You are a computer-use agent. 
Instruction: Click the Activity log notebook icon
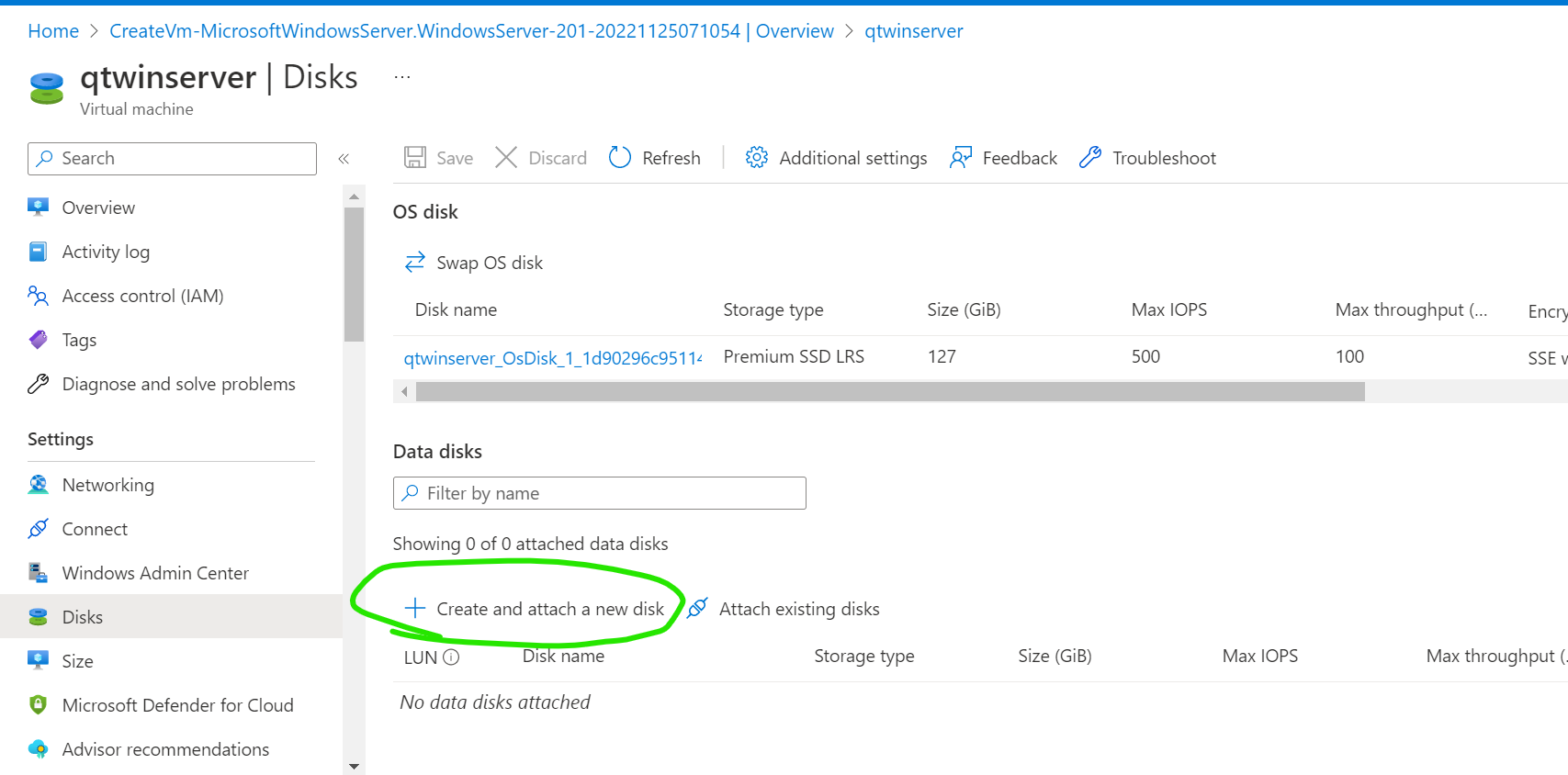click(x=38, y=252)
